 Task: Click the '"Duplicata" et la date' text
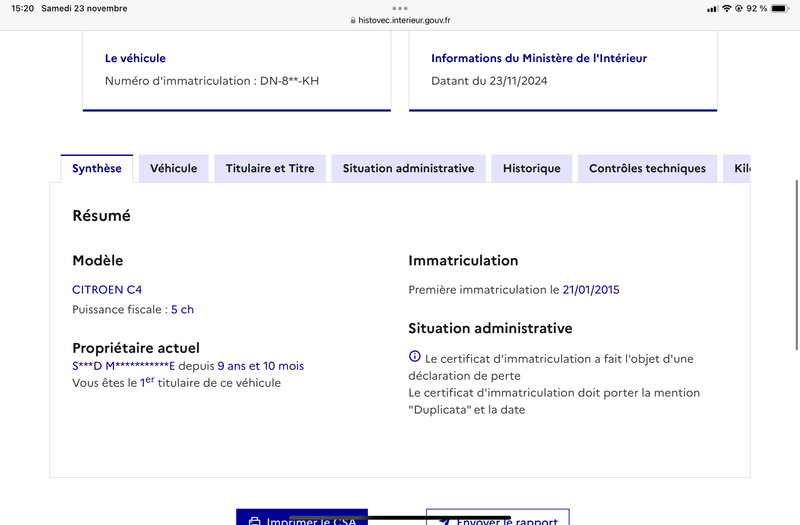pyautogui.click(x=467, y=410)
